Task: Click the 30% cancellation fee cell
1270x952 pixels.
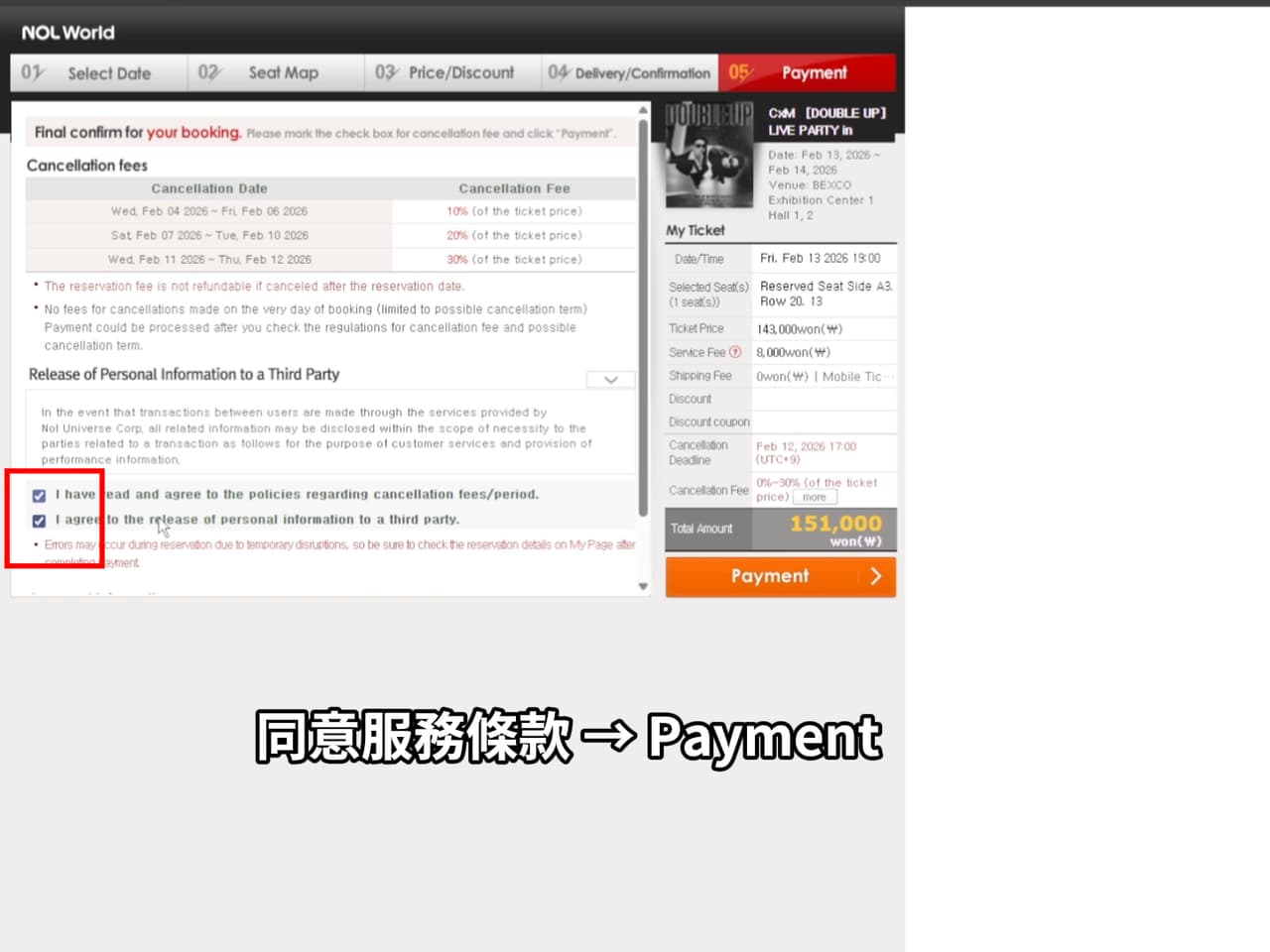Action: (514, 259)
